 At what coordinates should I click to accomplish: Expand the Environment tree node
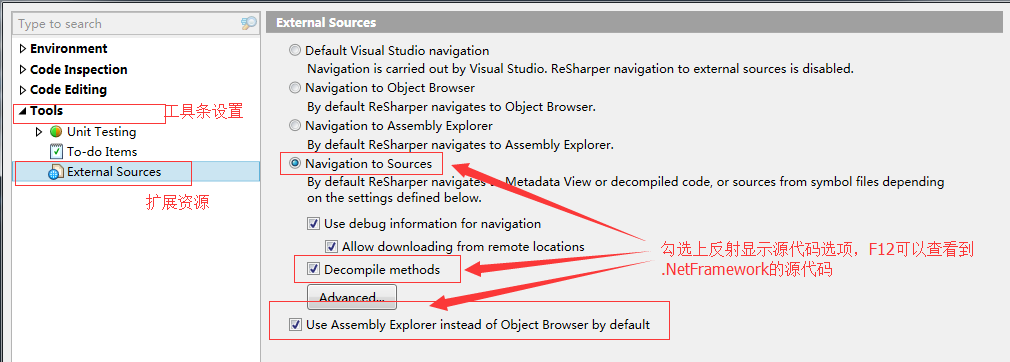click(x=23, y=49)
